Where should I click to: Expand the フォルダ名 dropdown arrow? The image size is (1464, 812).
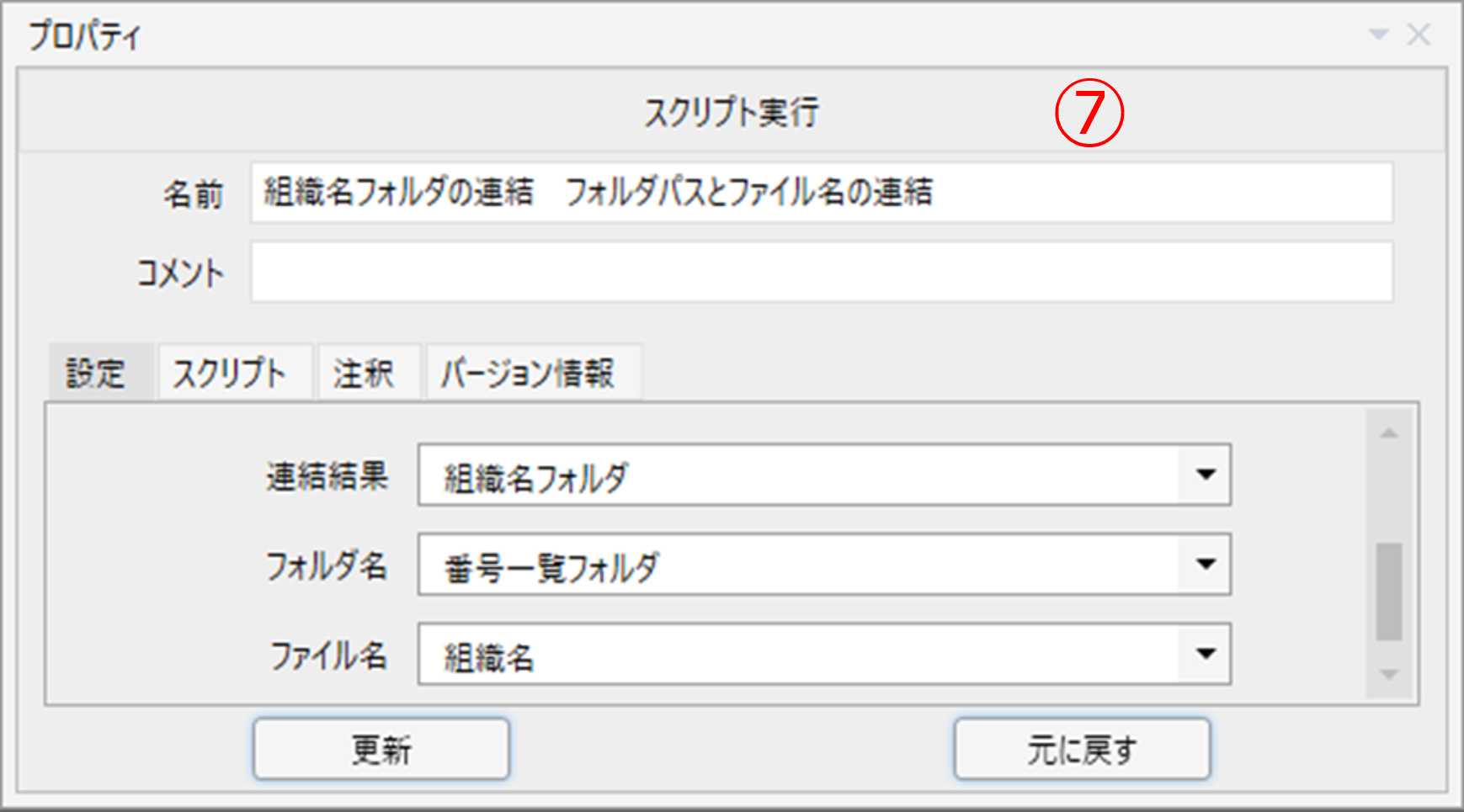tap(1206, 564)
